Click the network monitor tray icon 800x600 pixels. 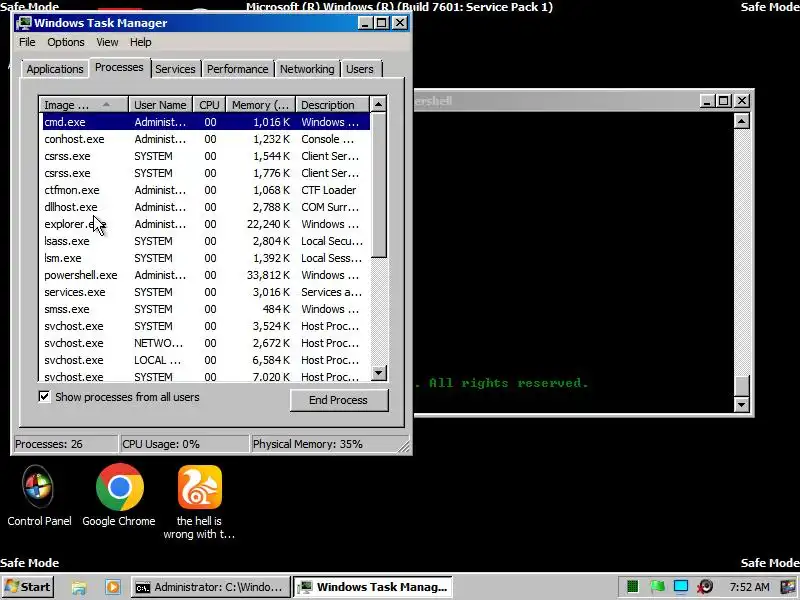click(x=681, y=587)
